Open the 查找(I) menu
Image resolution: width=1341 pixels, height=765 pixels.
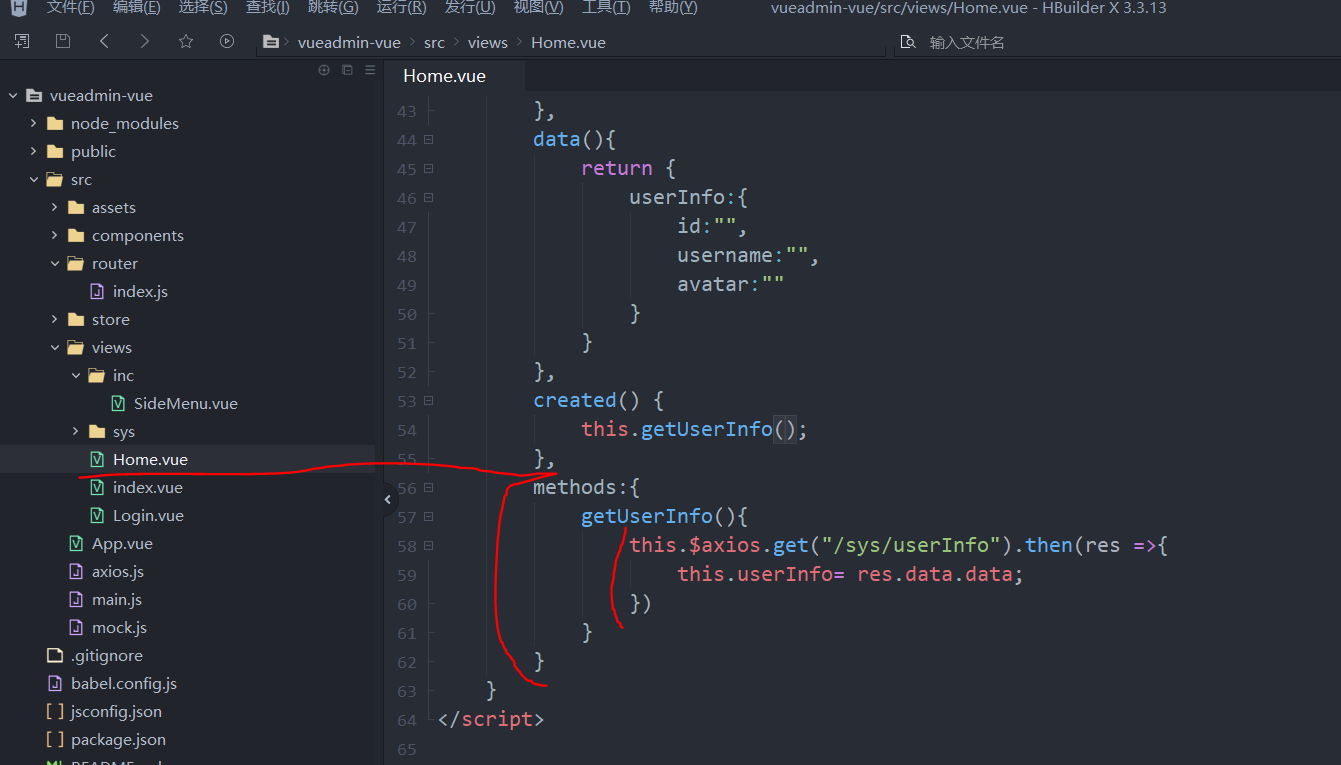[x=267, y=8]
